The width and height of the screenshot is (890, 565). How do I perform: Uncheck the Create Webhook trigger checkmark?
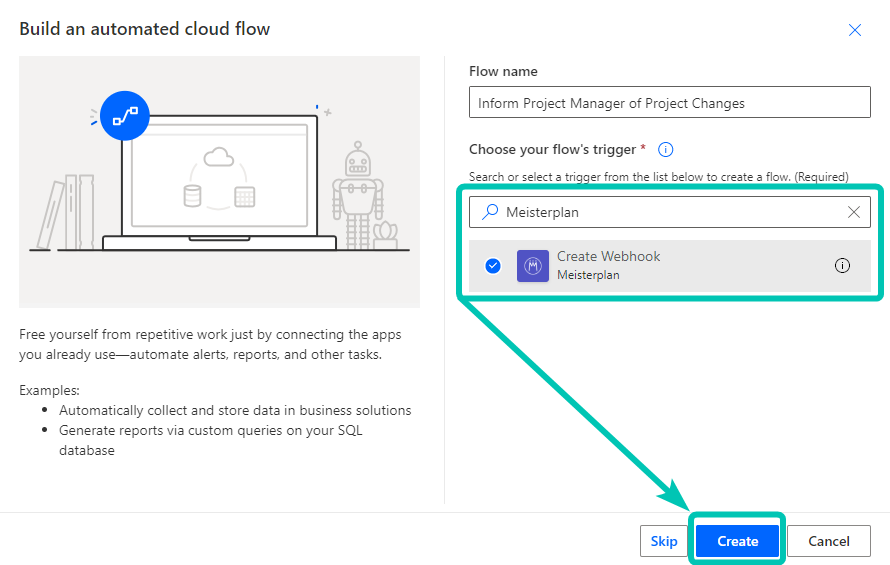tap(493, 266)
